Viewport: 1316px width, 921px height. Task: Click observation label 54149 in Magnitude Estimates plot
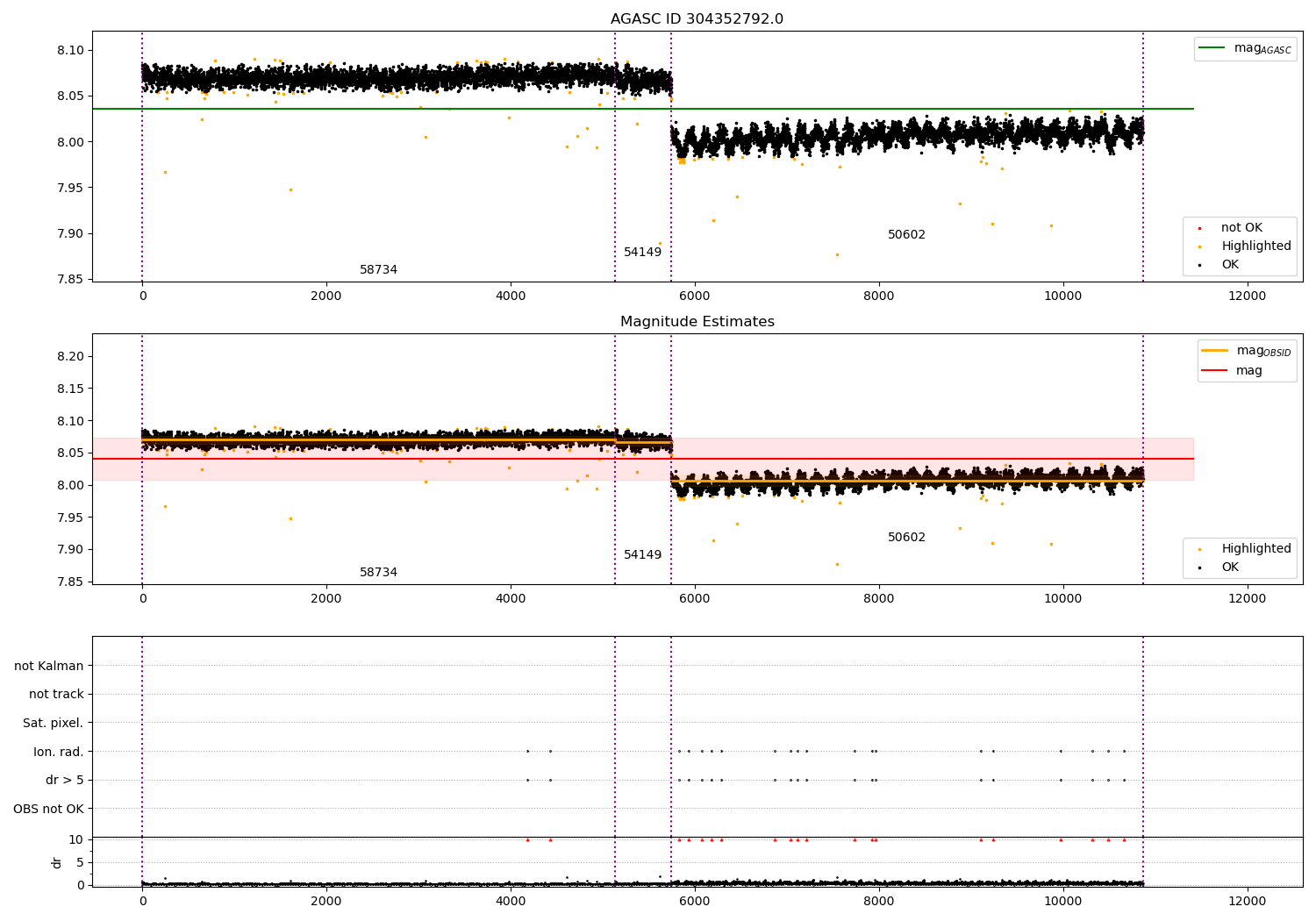[x=642, y=555]
